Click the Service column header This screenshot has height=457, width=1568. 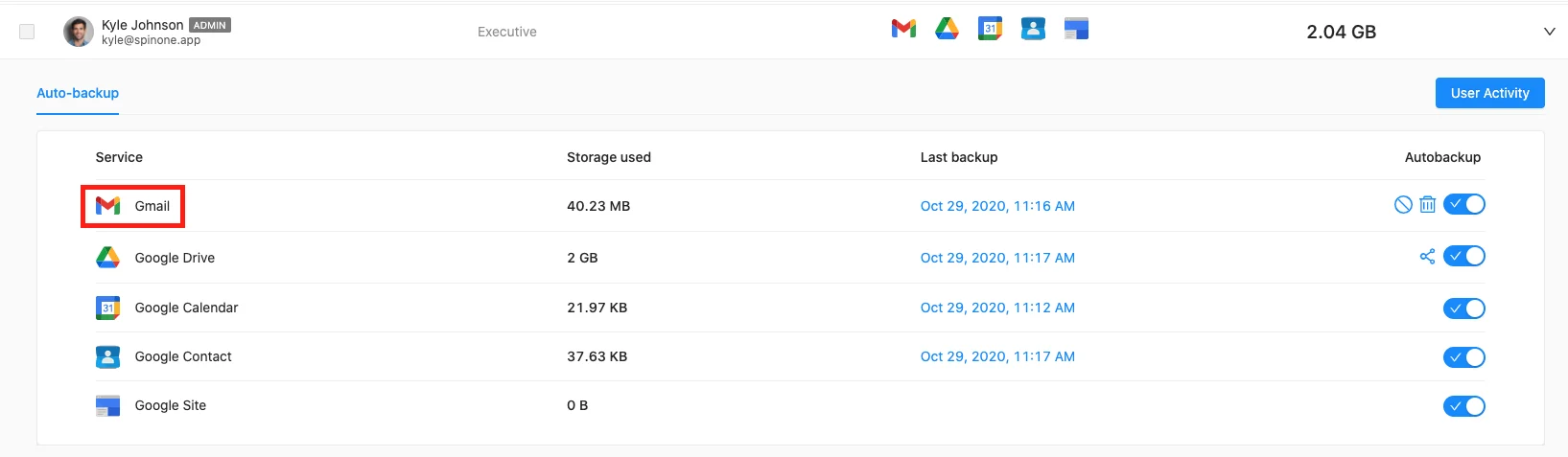[119, 157]
